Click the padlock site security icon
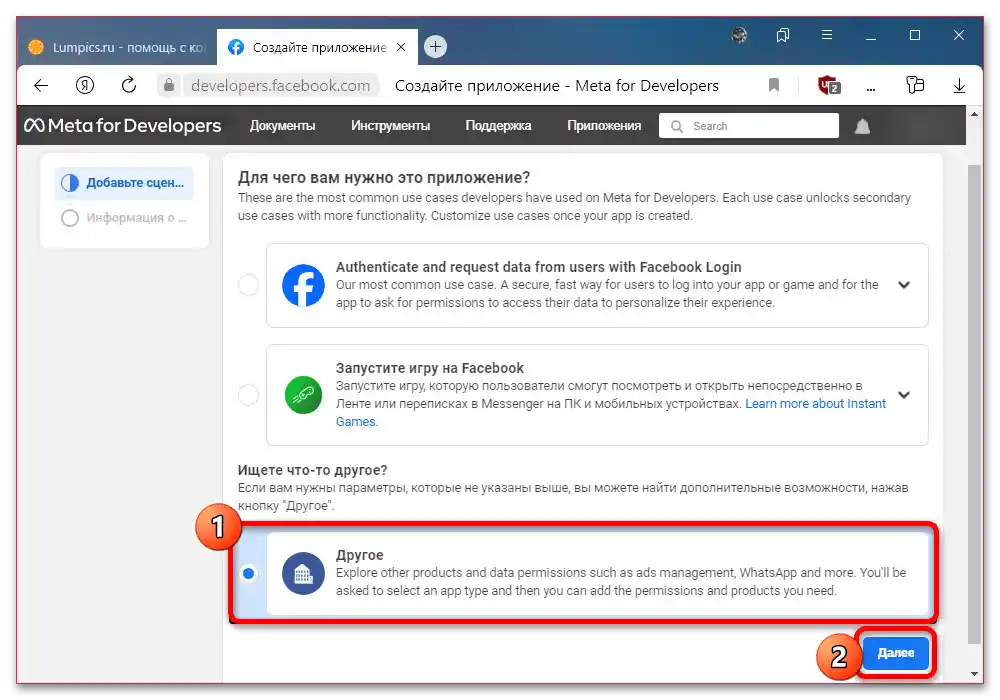 point(168,85)
